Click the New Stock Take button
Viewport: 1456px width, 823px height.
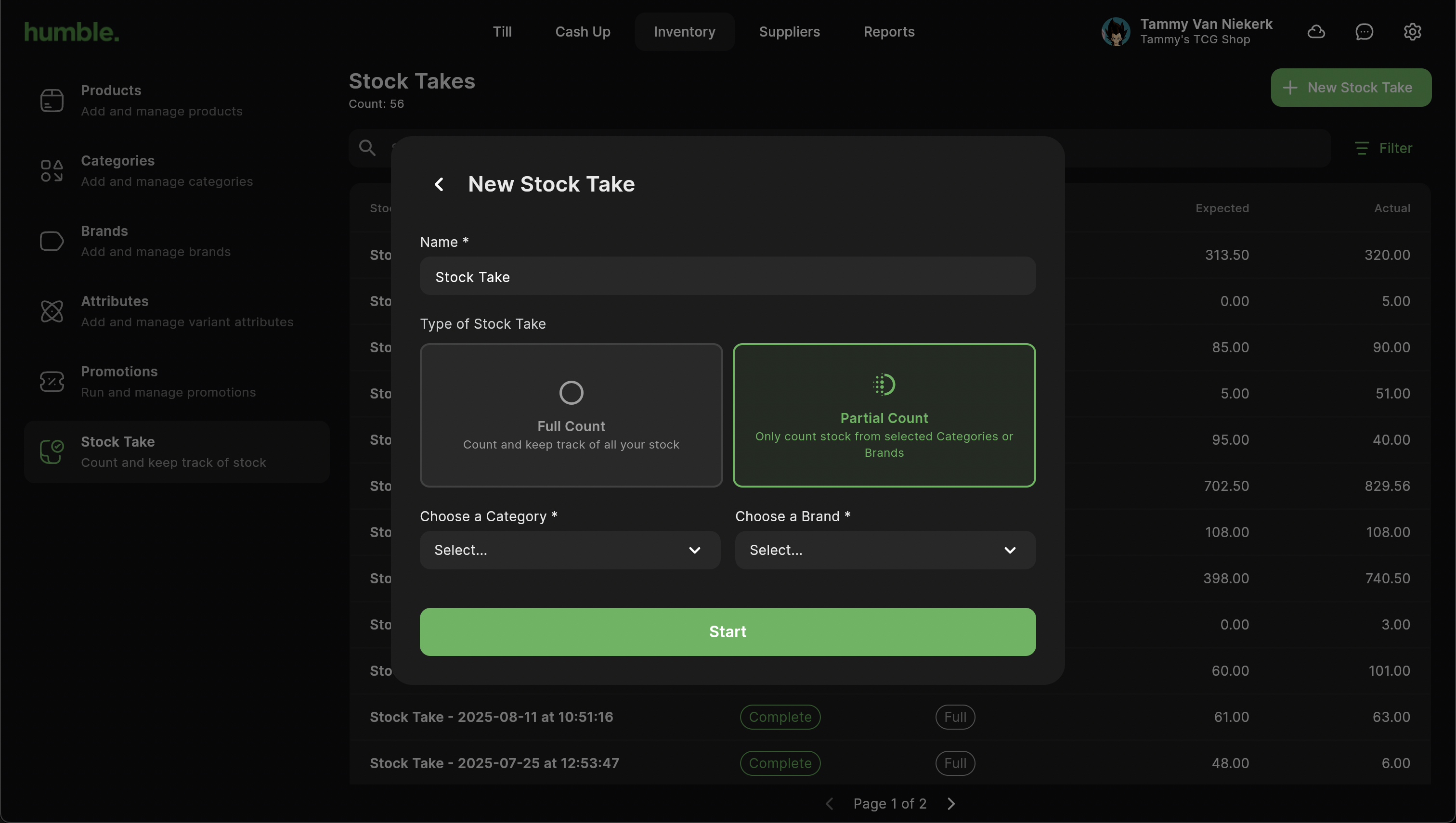tap(1350, 88)
